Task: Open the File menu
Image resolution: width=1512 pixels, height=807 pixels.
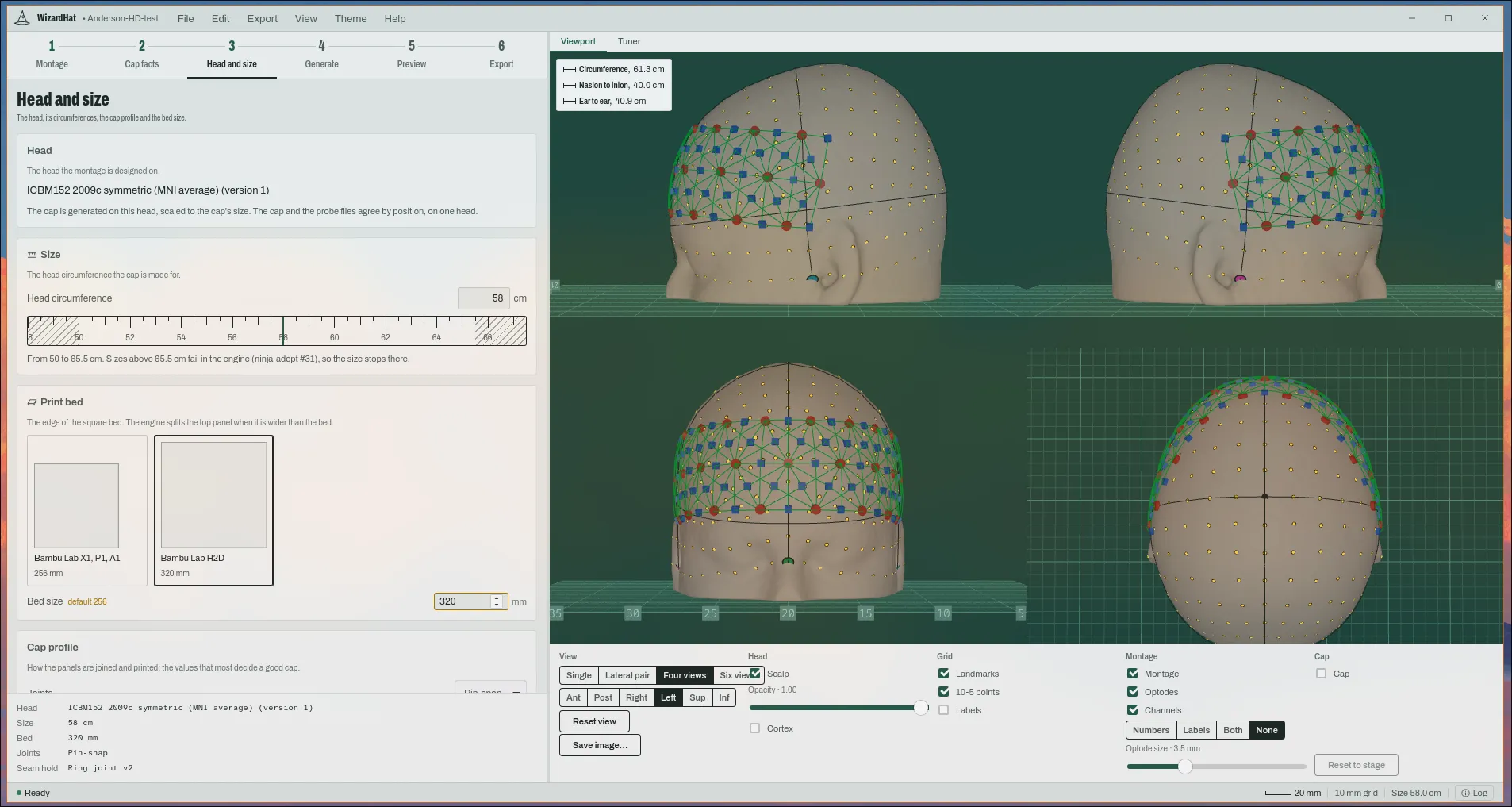Action: point(186,19)
